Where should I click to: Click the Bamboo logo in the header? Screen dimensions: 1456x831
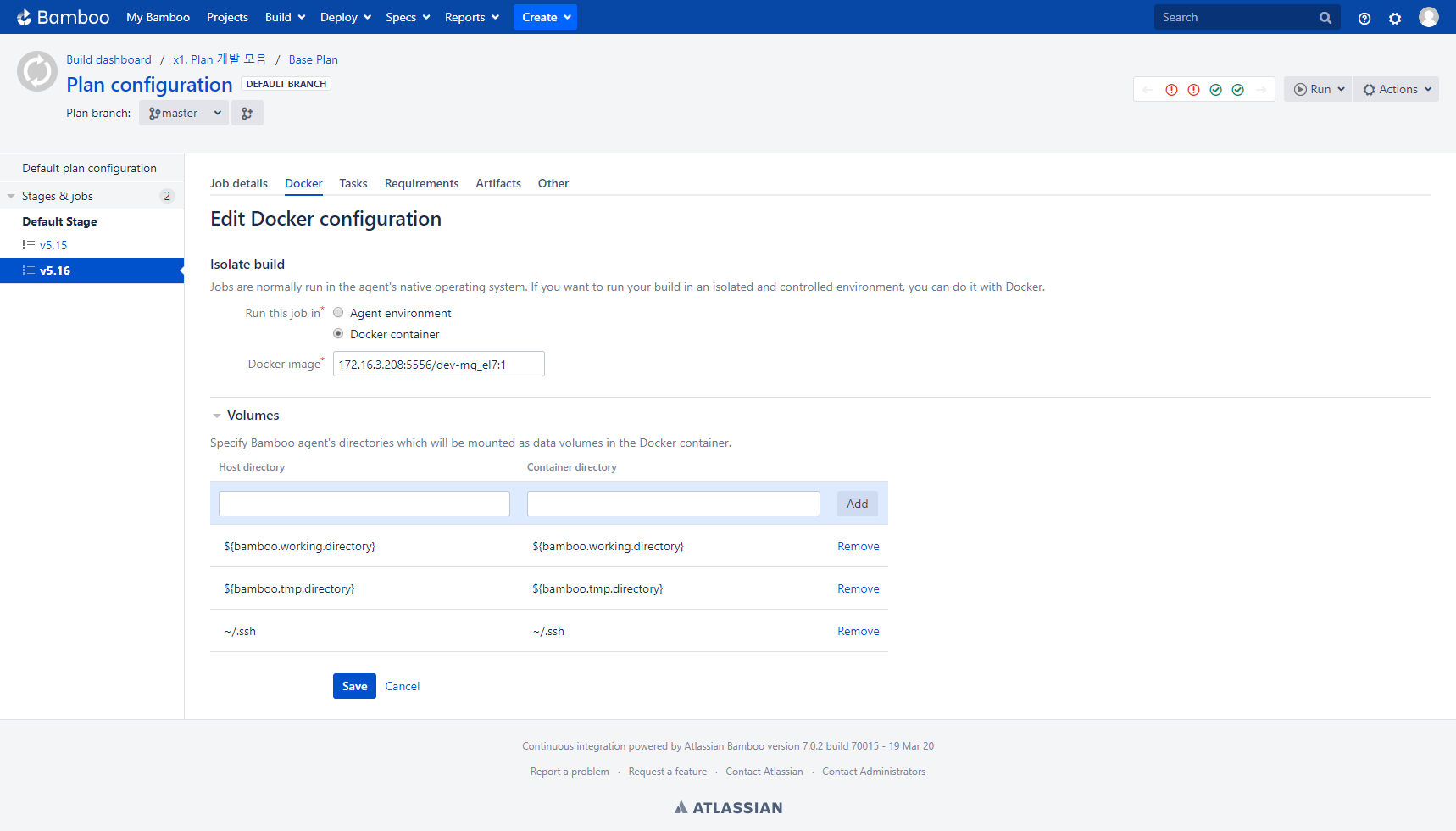pos(63,17)
